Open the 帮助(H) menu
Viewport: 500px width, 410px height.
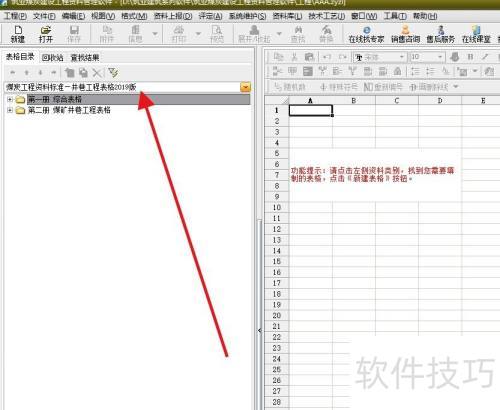(425, 16)
